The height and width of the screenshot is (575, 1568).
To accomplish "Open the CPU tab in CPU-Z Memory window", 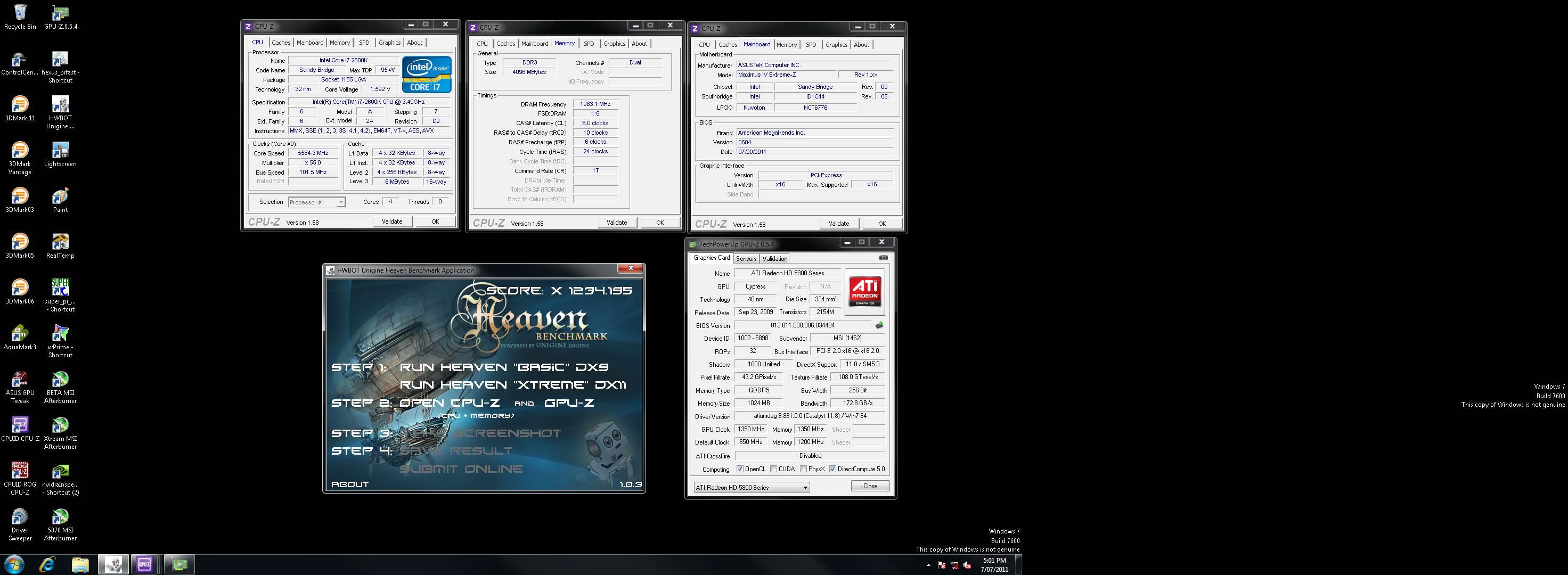I will click(x=482, y=44).
